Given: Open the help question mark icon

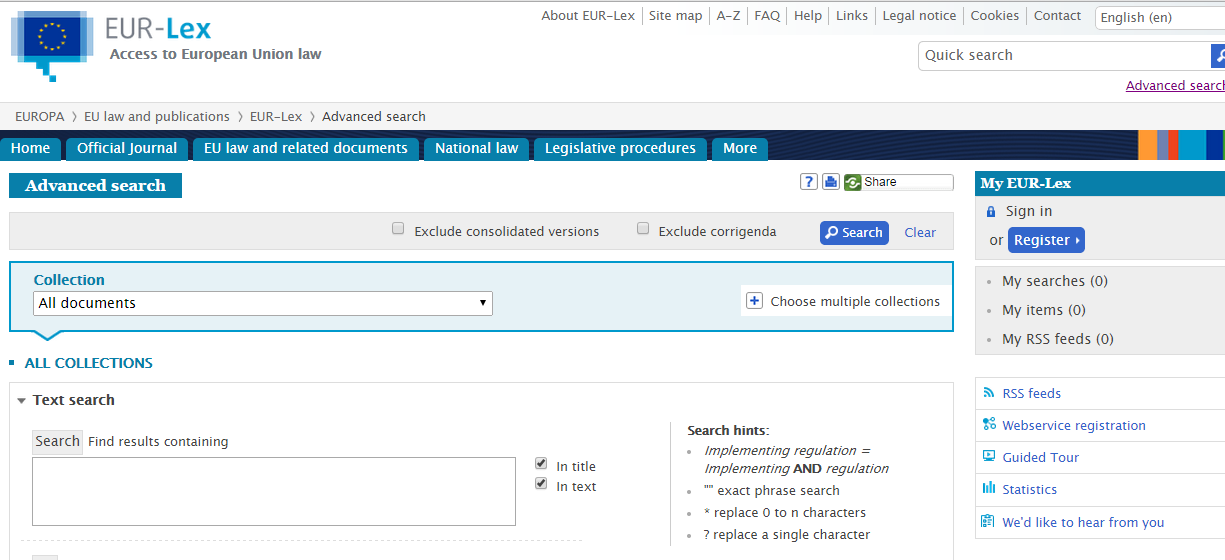Looking at the screenshot, I should pos(809,182).
